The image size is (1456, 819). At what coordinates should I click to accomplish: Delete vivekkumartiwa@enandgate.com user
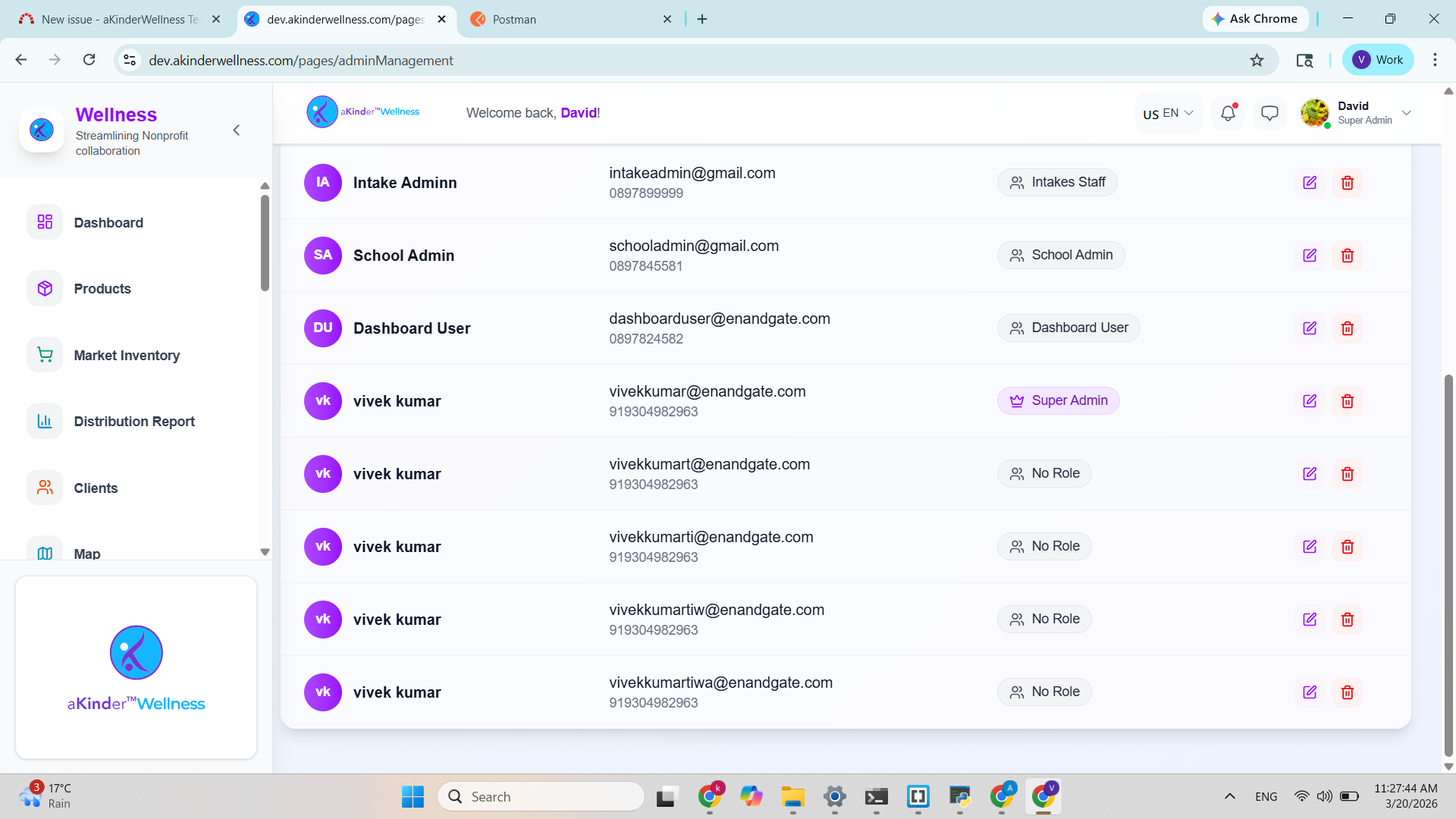pos(1348,692)
